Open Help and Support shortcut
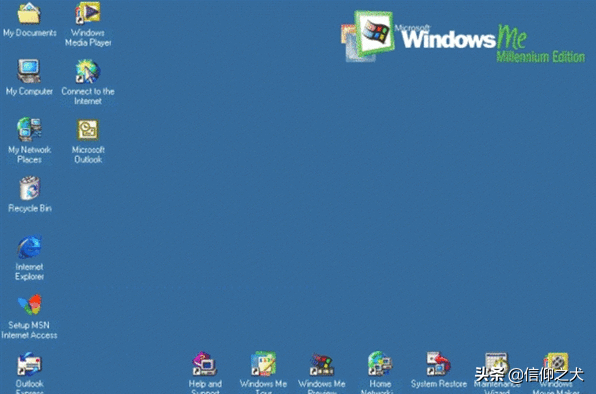This screenshot has width=596, height=394. coord(205,364)
